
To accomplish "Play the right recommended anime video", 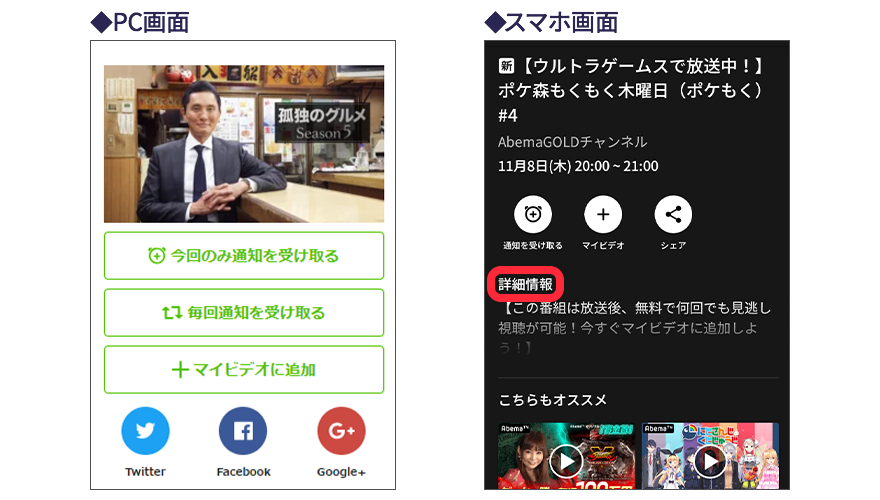I will [x=710, y=461].
